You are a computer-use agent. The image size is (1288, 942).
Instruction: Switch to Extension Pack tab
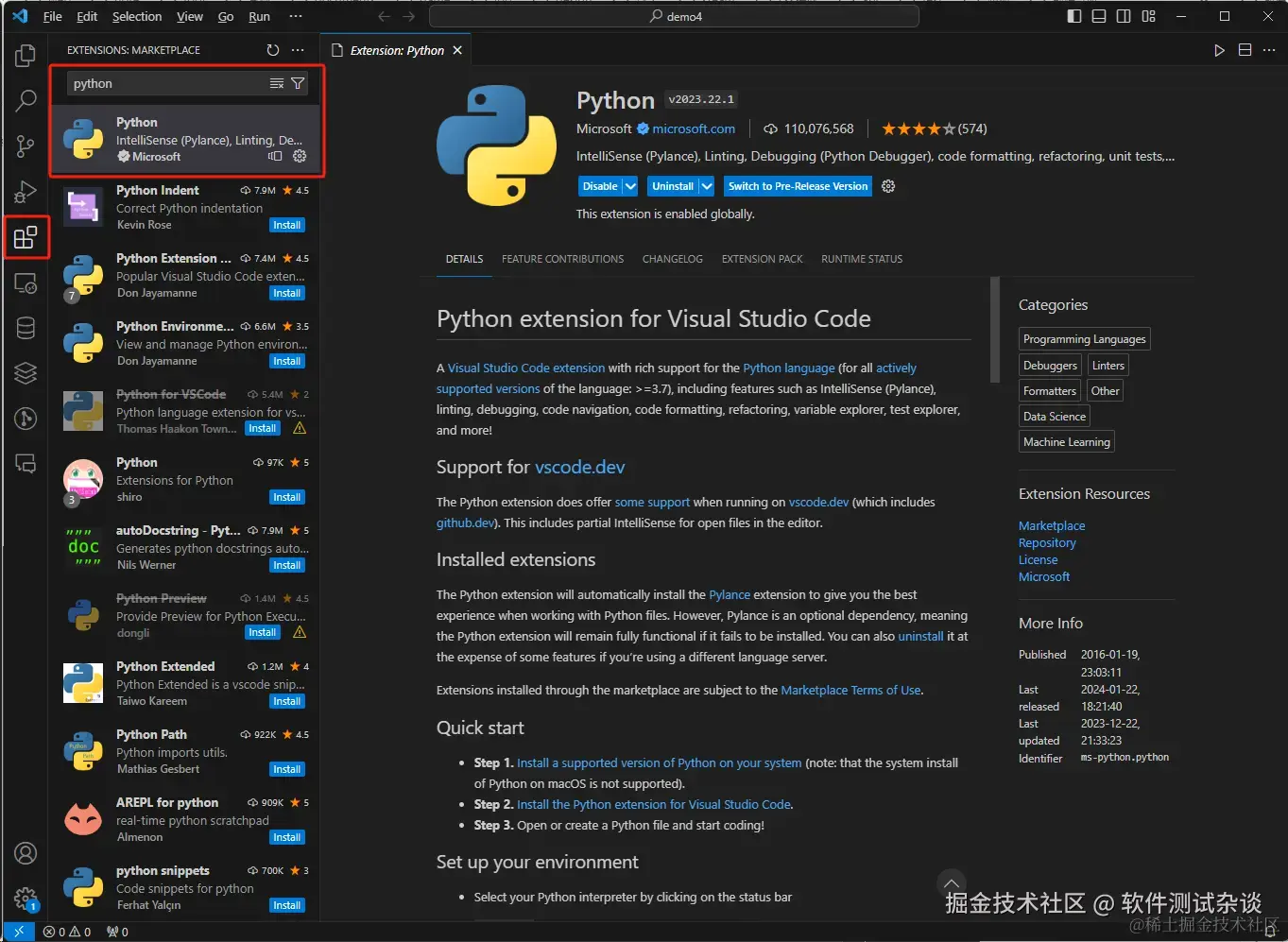click(762, 259)
